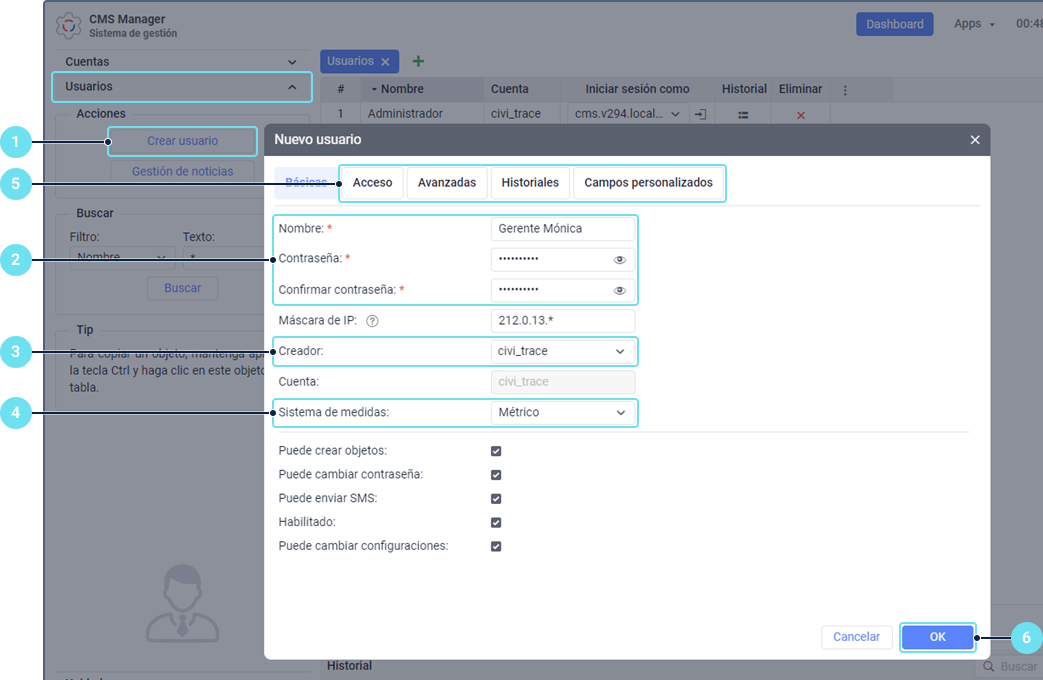
Task: Uncheck Puede crear objetos checkbox
Action: pos(496,451)
